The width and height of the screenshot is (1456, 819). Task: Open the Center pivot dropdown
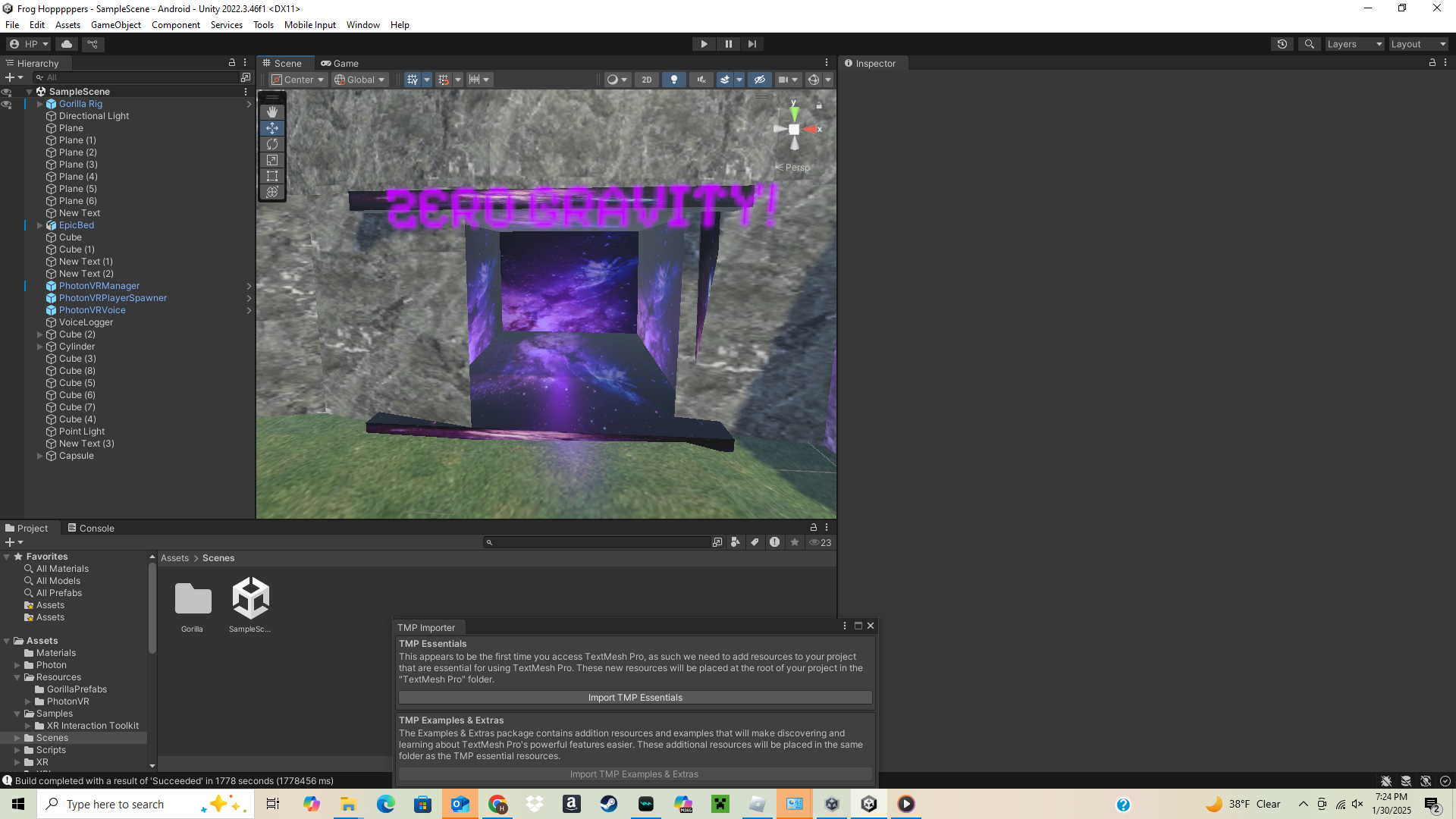[298, 80]
